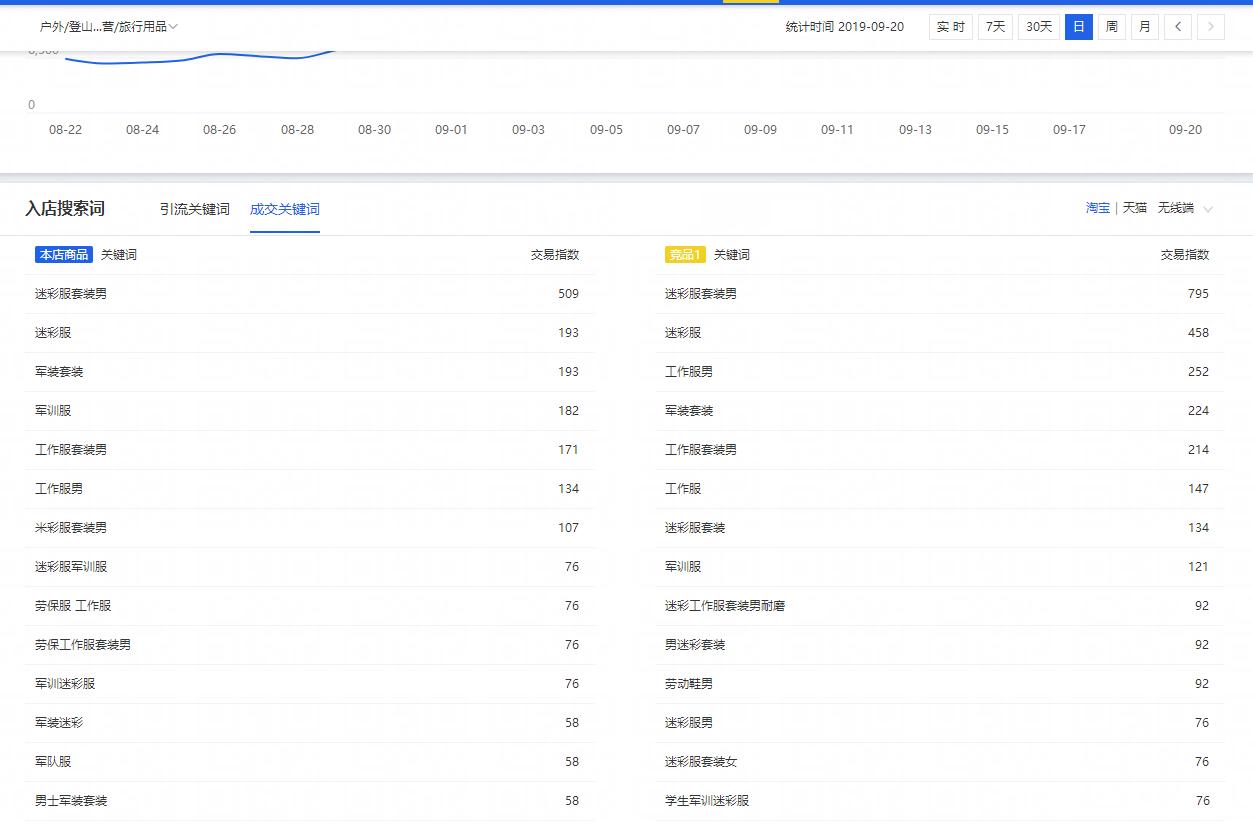The image size is (1253, 824).
Task: Select the 周 (week) view
Action: click(1111, 27)
